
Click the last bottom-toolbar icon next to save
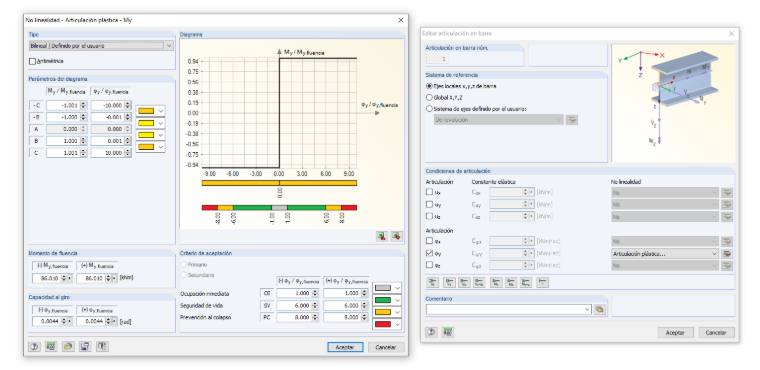[x=102, y=346]
